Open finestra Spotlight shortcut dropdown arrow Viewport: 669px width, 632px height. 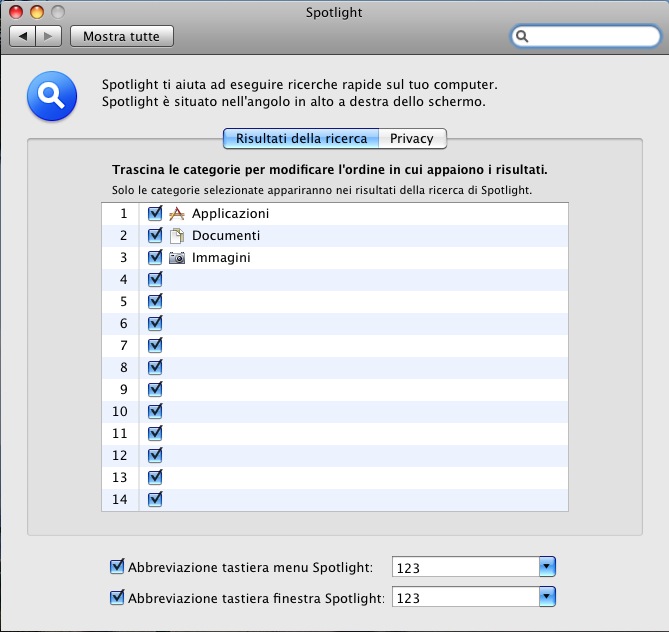(x=547, y=597)
